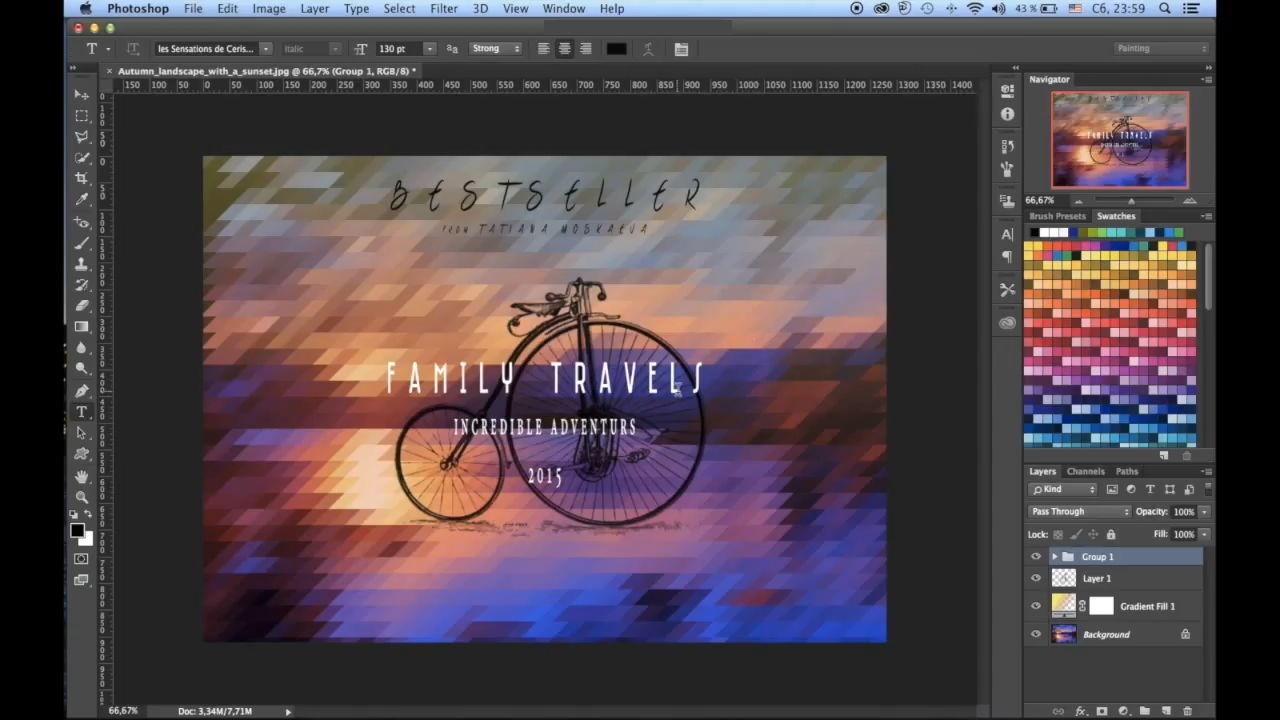The image size is (1280, 720).
Task: Click the Layer 1 layer name
Action: (x=1096, y=578)
